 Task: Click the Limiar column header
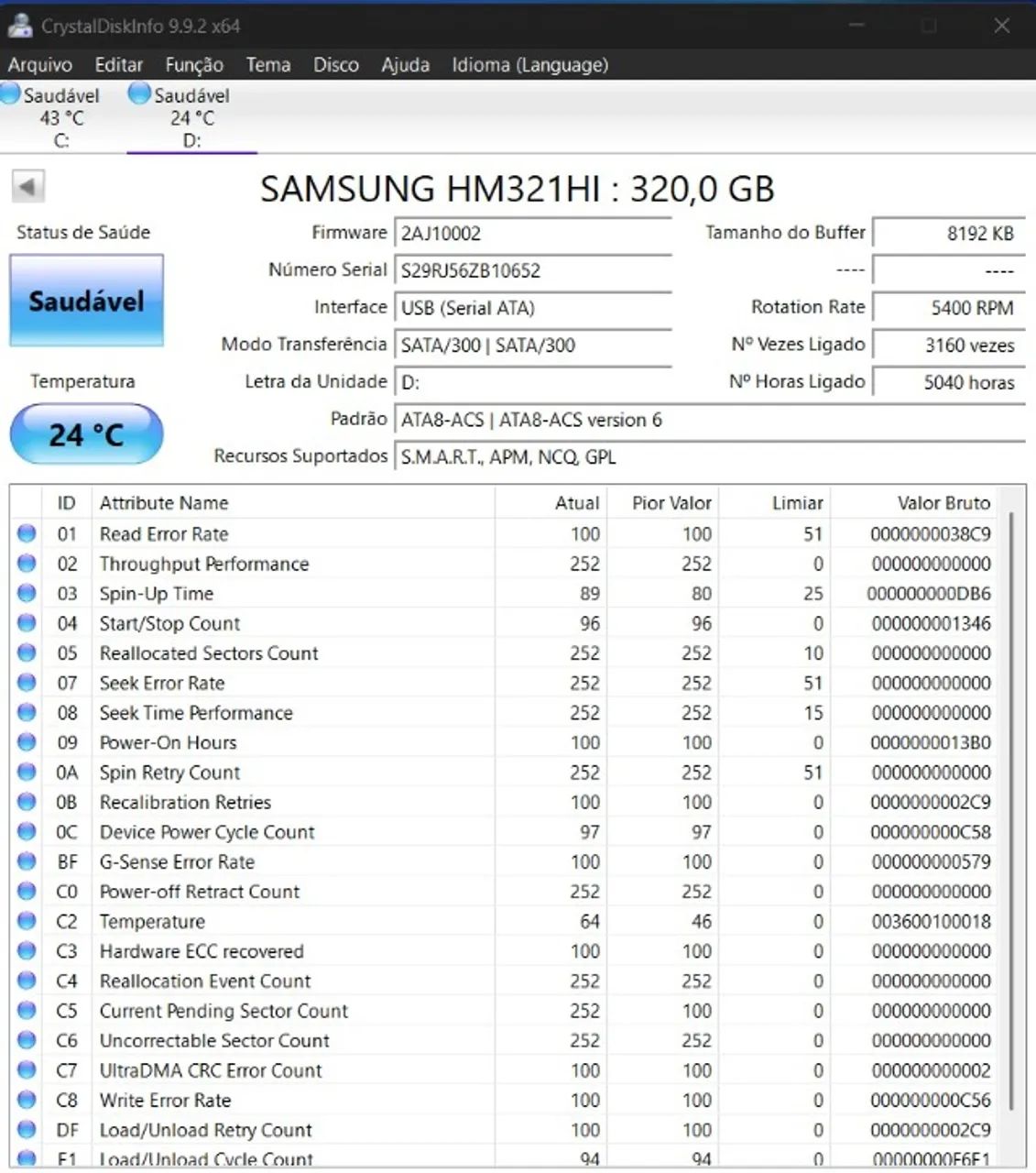(774, 502)
